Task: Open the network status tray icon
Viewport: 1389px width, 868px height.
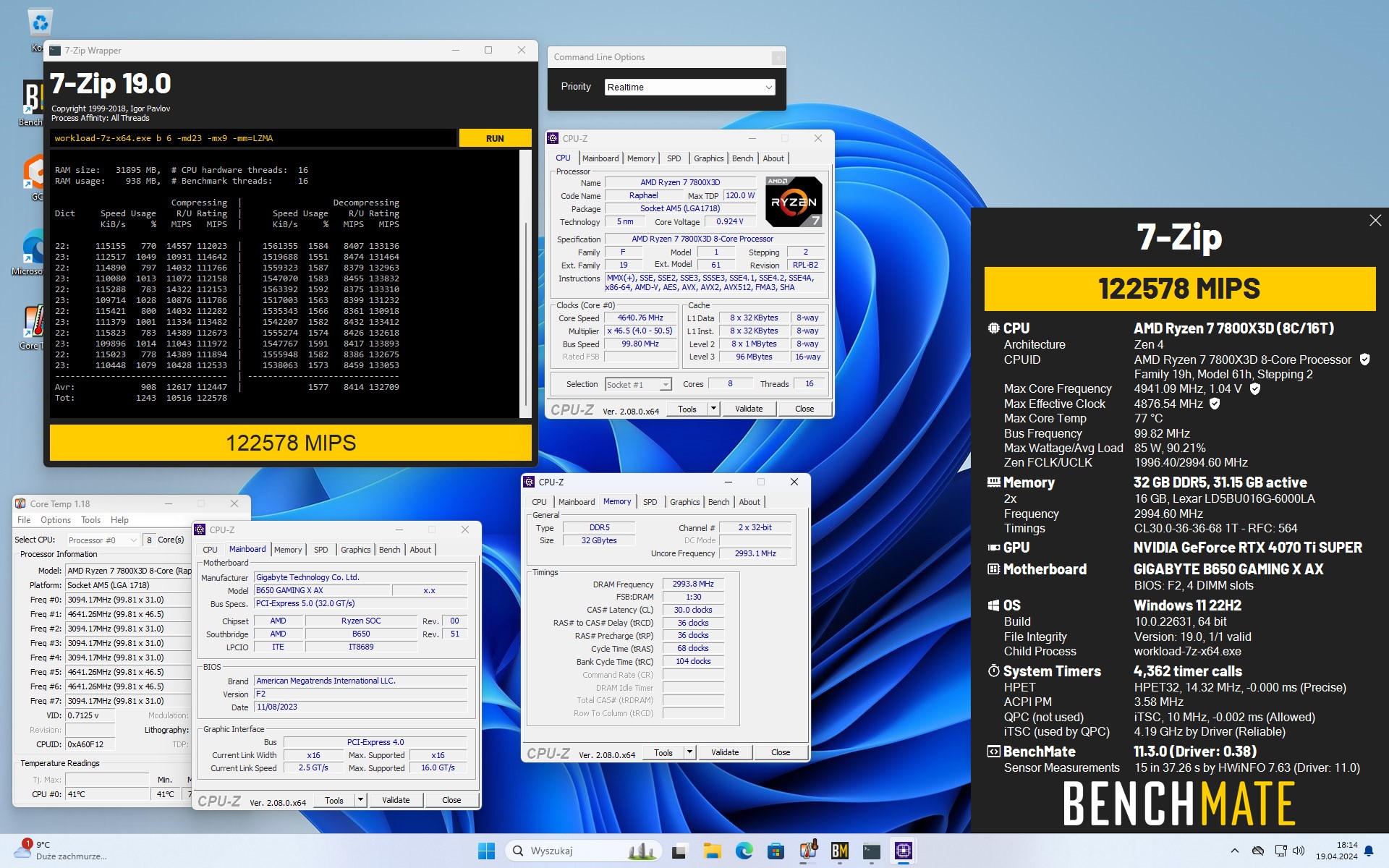Action: point(1280,851)
